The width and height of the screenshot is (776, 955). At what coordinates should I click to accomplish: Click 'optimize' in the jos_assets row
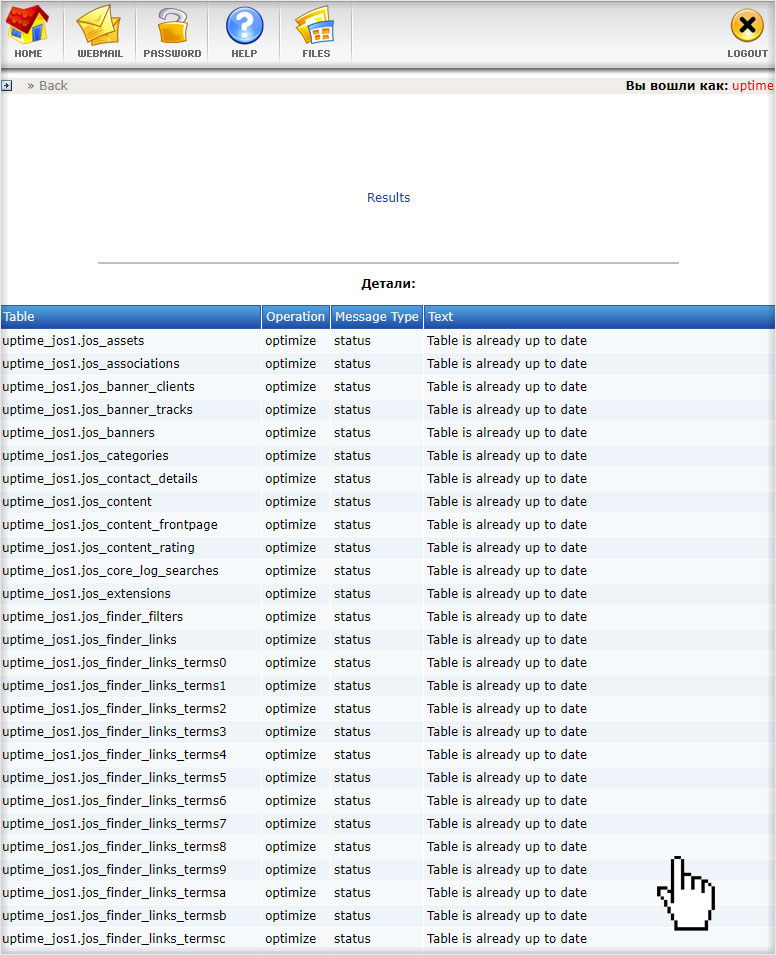[291, 341]
